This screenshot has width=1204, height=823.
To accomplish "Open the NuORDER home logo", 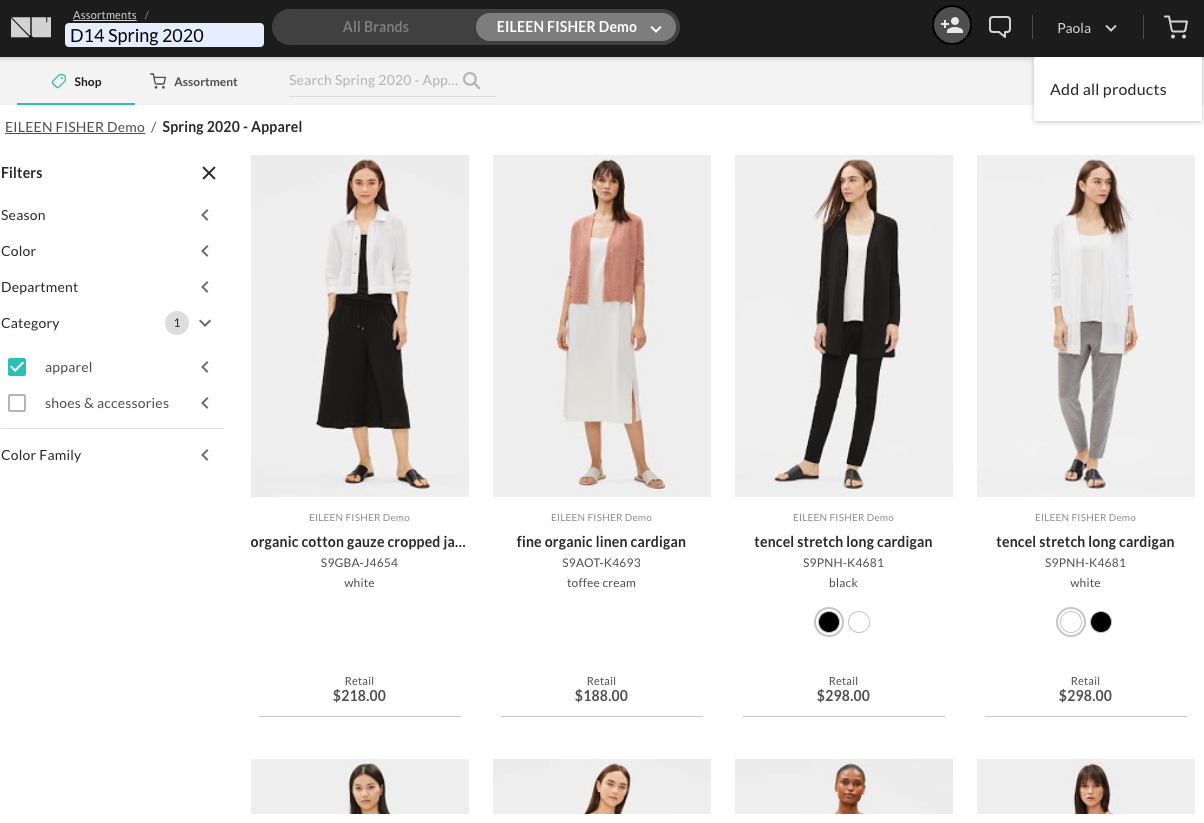I will click(x=31, y=27).
